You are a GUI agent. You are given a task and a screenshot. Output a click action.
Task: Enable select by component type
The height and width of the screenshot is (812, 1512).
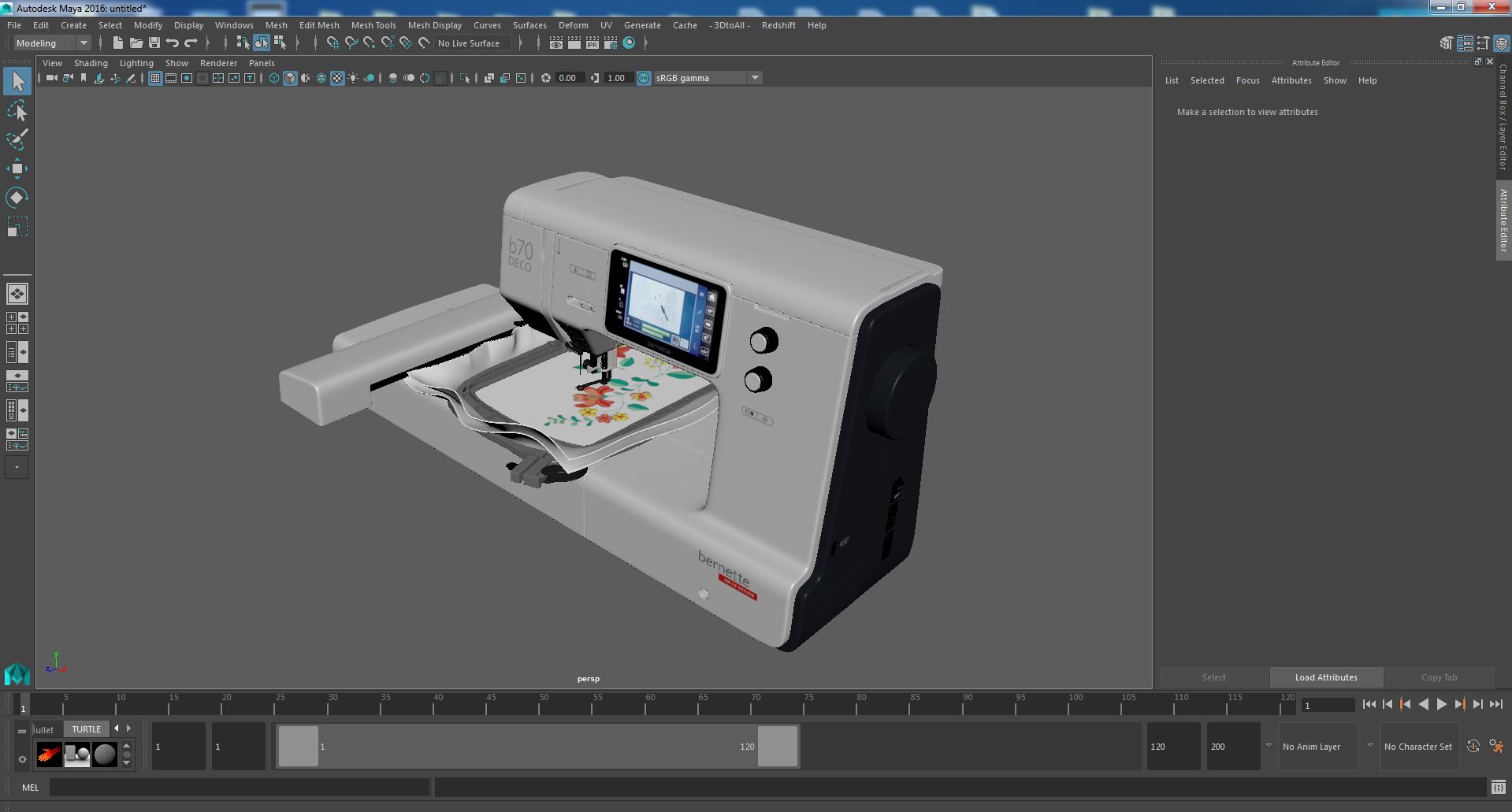pos(279,43)
